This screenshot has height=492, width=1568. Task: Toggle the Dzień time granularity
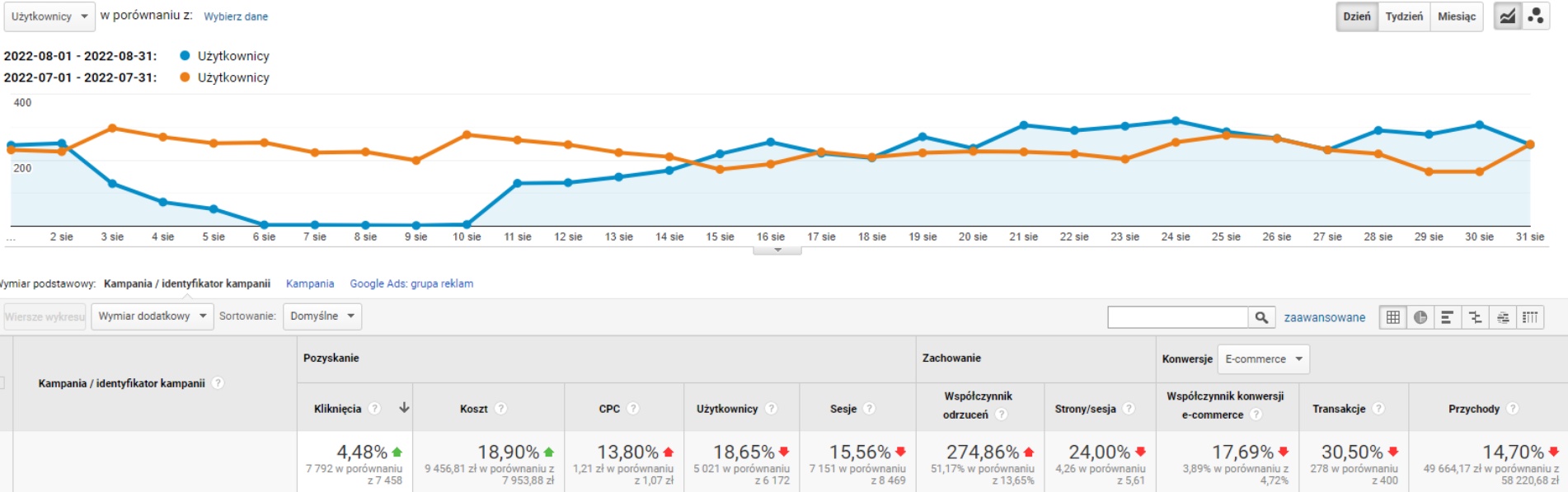(1357, 16)
